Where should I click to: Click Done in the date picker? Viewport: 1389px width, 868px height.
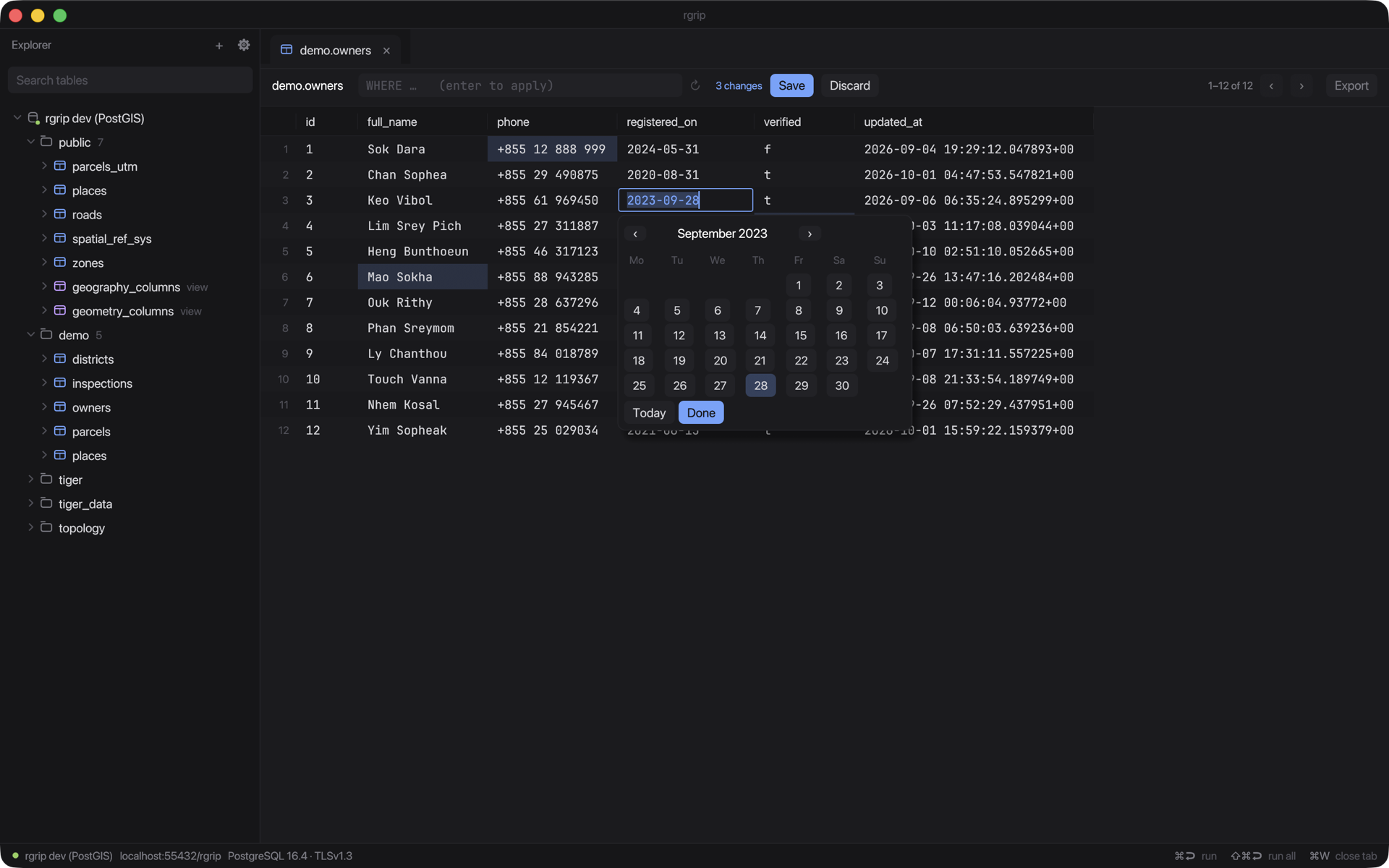point(700,413)
